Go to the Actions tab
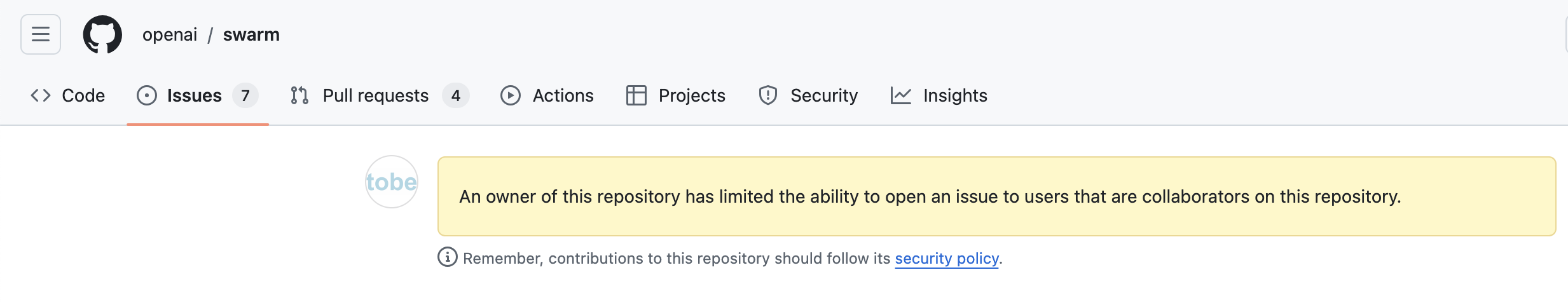This screenshot has height=305, width=1568. pyautogui.click(x=563, y=95)
